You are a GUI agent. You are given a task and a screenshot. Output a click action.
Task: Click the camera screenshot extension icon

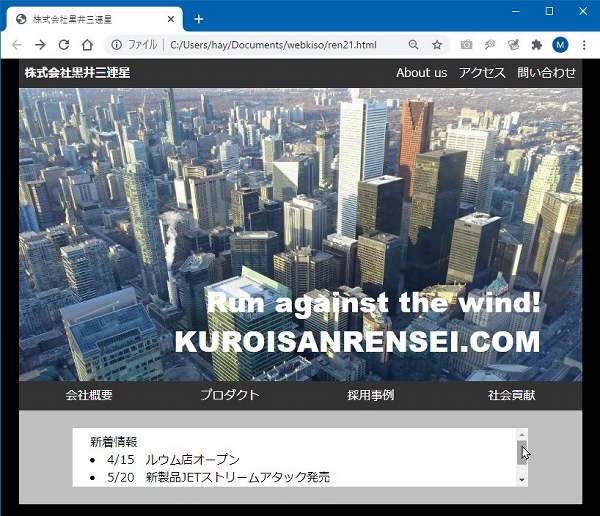pyautogui.click(x=466, y=45)
